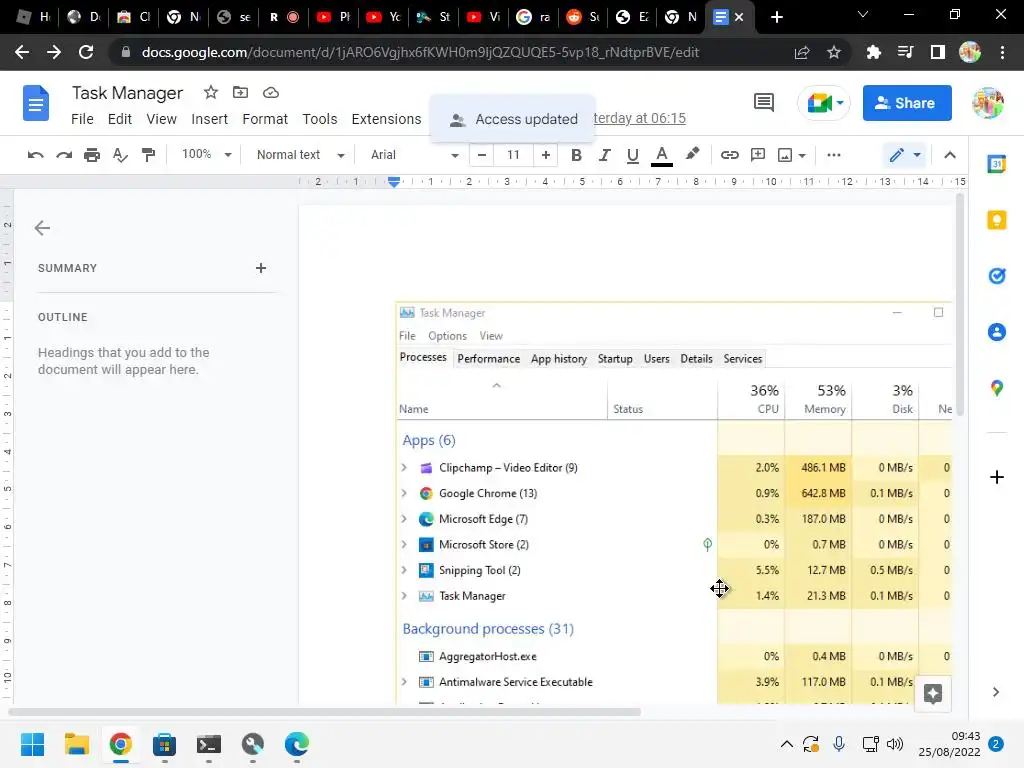The height and width of the screenshot is (768, 1024).
Task: Click the font size field showing 11
Action: tap(513, 155)
